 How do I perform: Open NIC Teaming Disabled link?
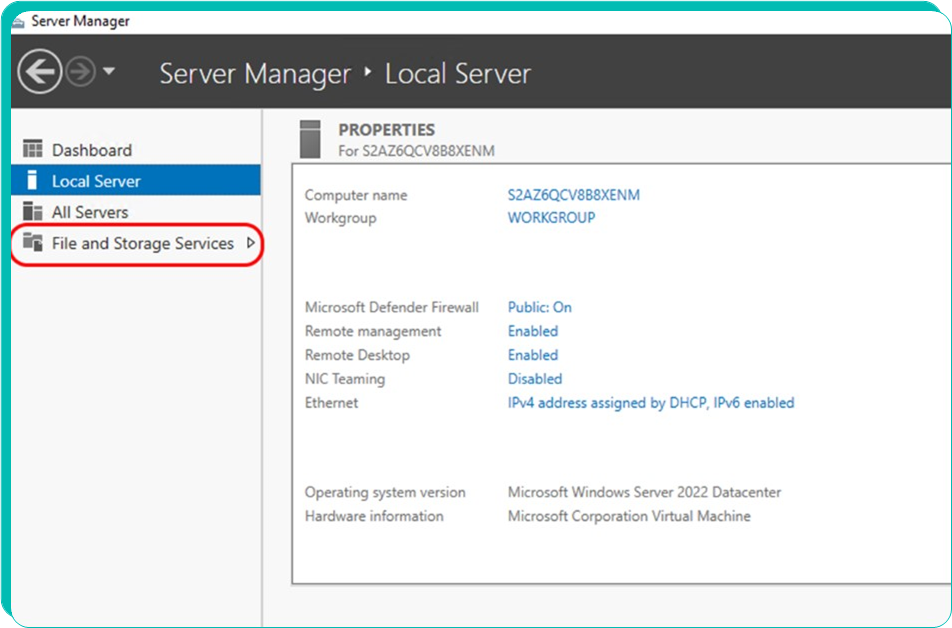[x=535, y=378]
